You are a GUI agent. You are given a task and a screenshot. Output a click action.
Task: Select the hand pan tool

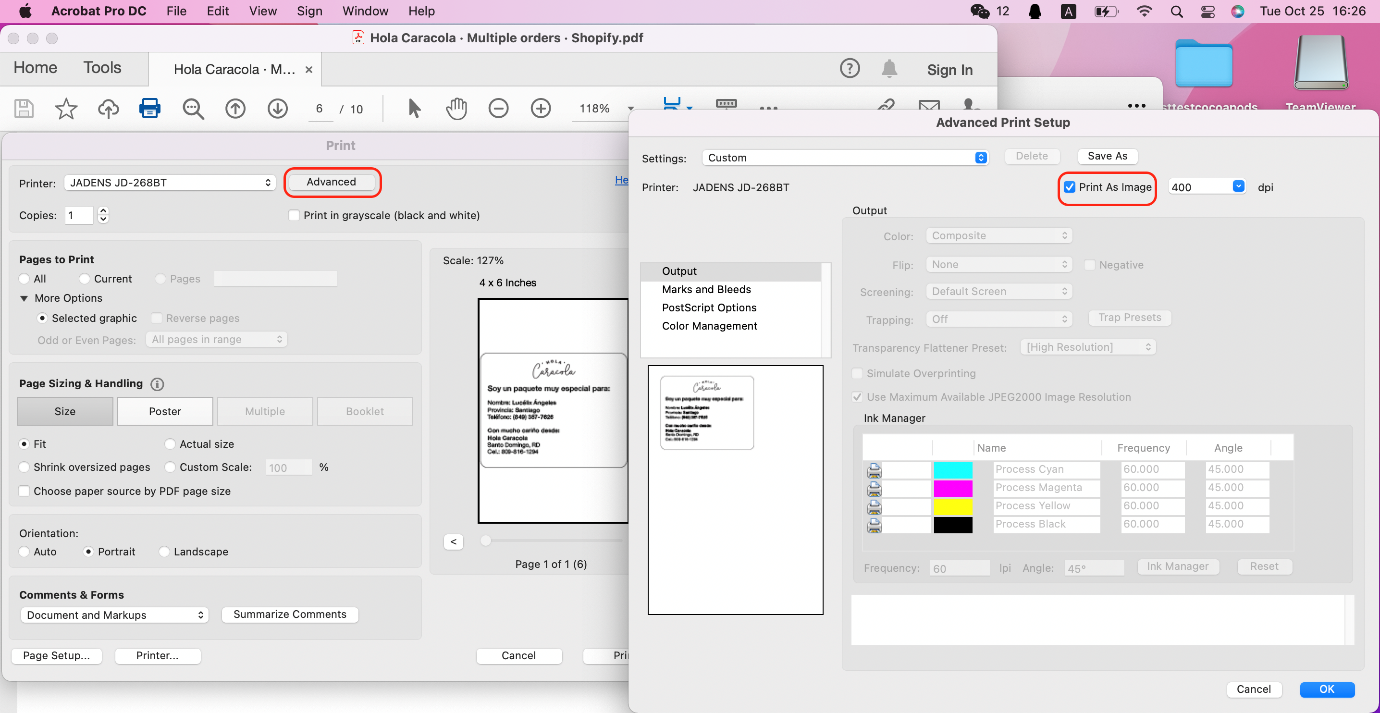456,108
